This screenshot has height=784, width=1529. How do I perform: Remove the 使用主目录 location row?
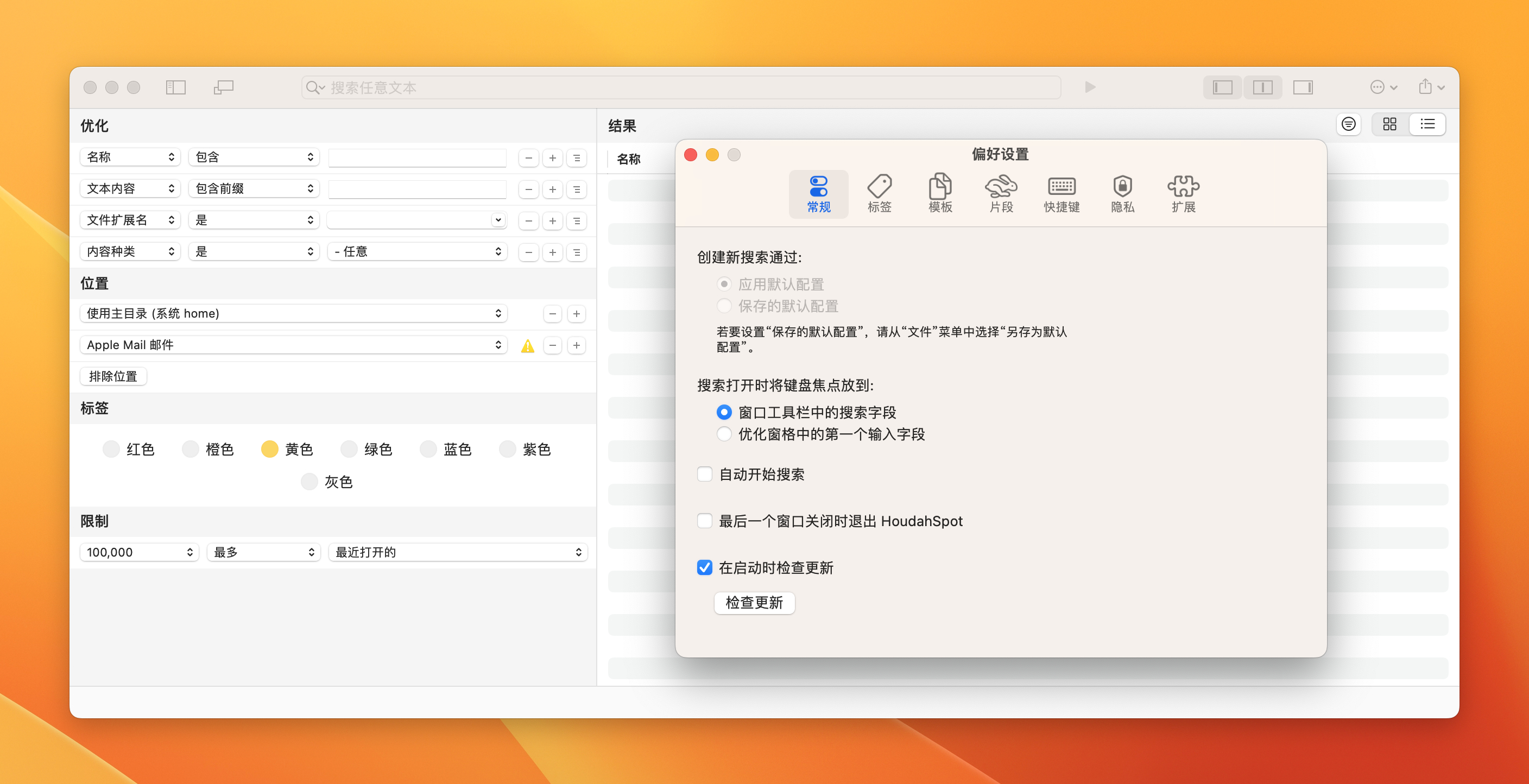click(553, 314)
